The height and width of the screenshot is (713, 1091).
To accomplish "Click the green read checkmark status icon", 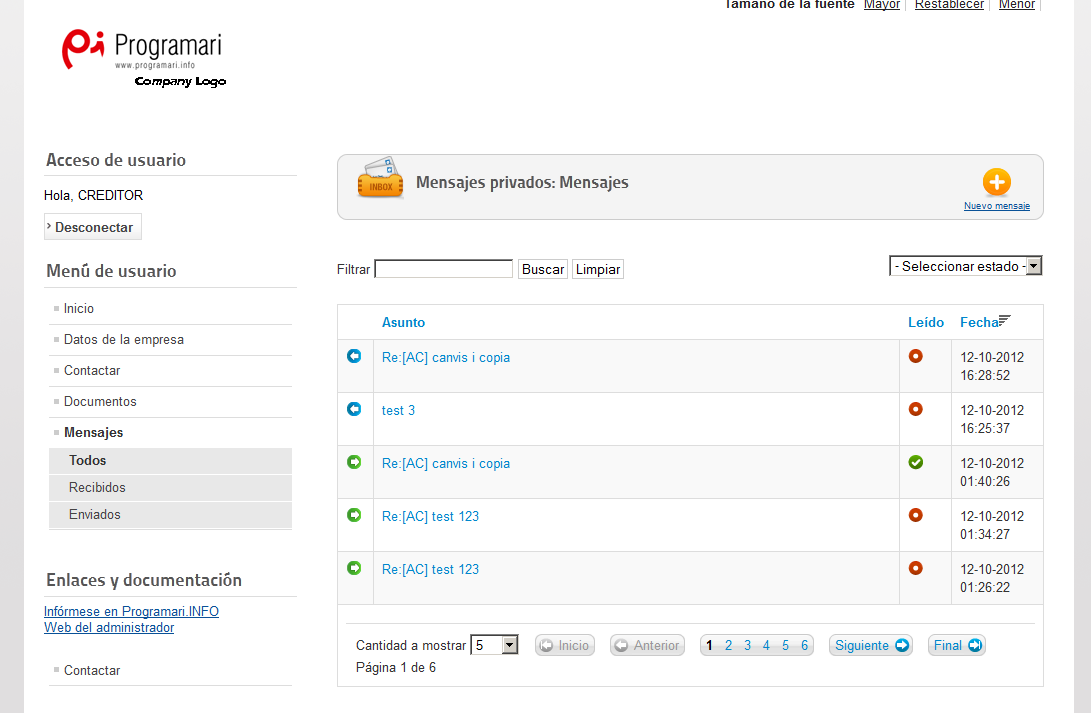I will pyautogui.click(x=915, y=462).
